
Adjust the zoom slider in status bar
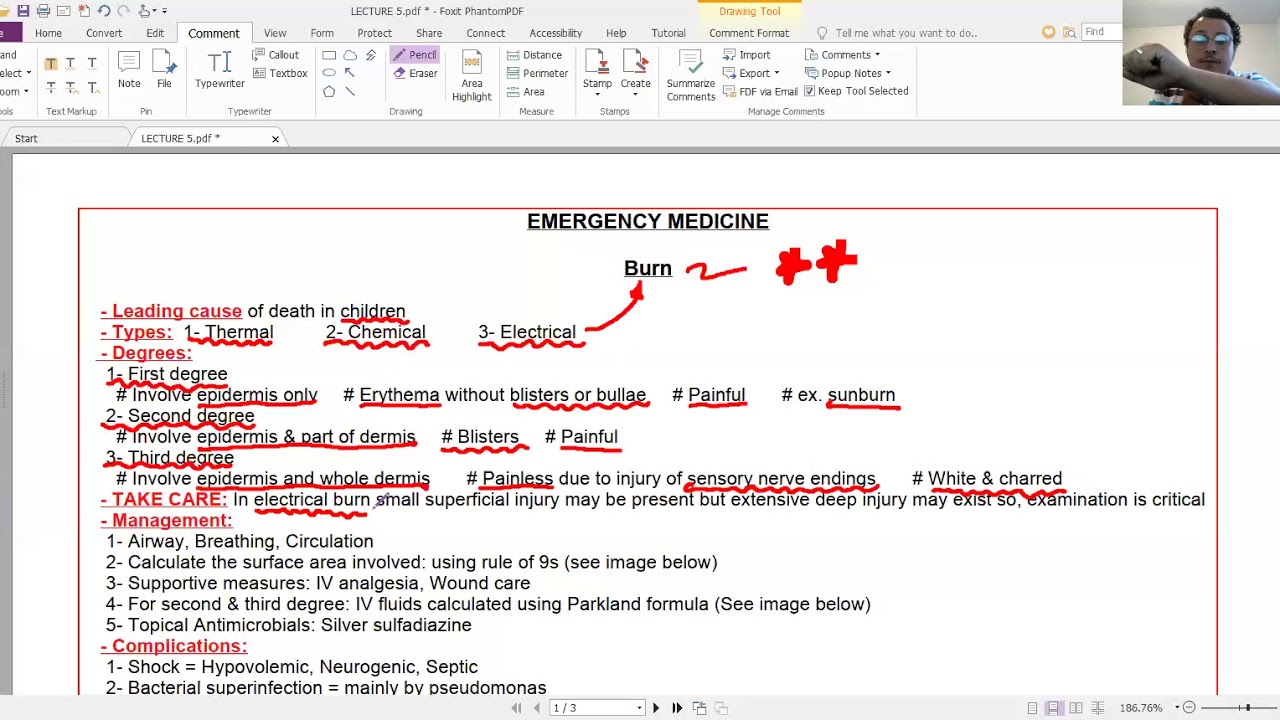(1247, 708)
